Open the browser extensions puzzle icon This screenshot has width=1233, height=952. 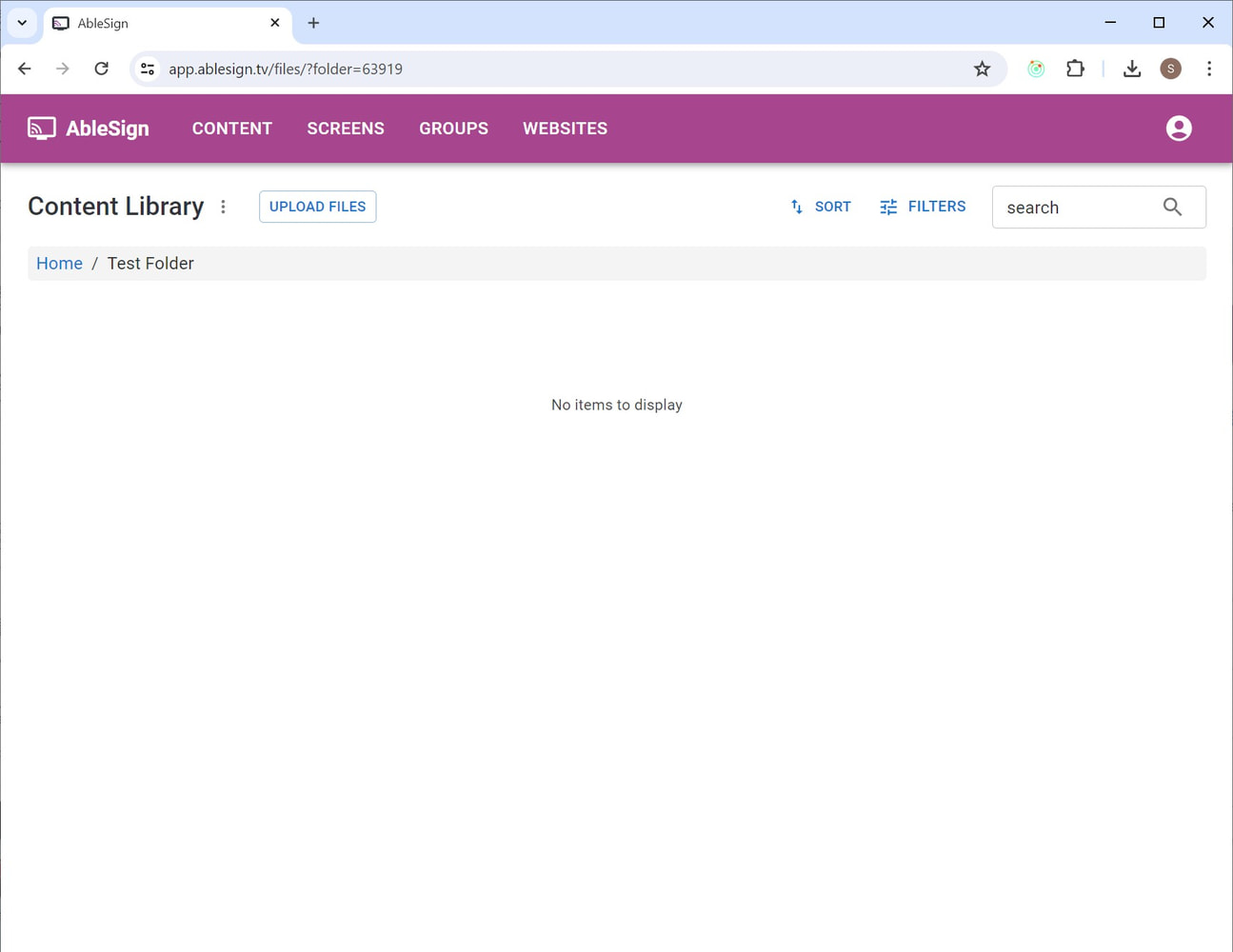click(x=1075, y=69)
